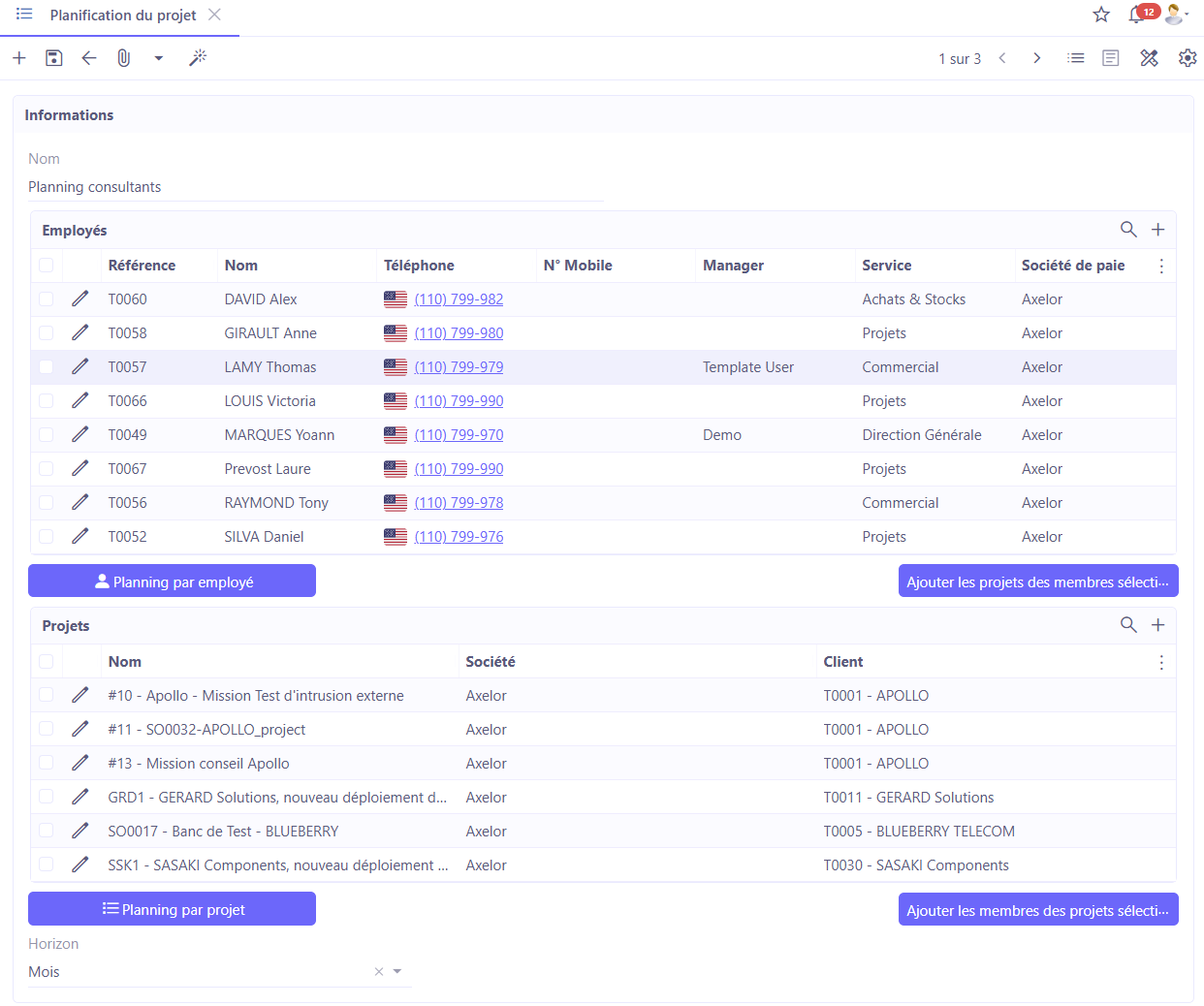Tick the checkbox for GIRAULT Anne
This screenshot has height=1006, width=1204.
[47, 332]
